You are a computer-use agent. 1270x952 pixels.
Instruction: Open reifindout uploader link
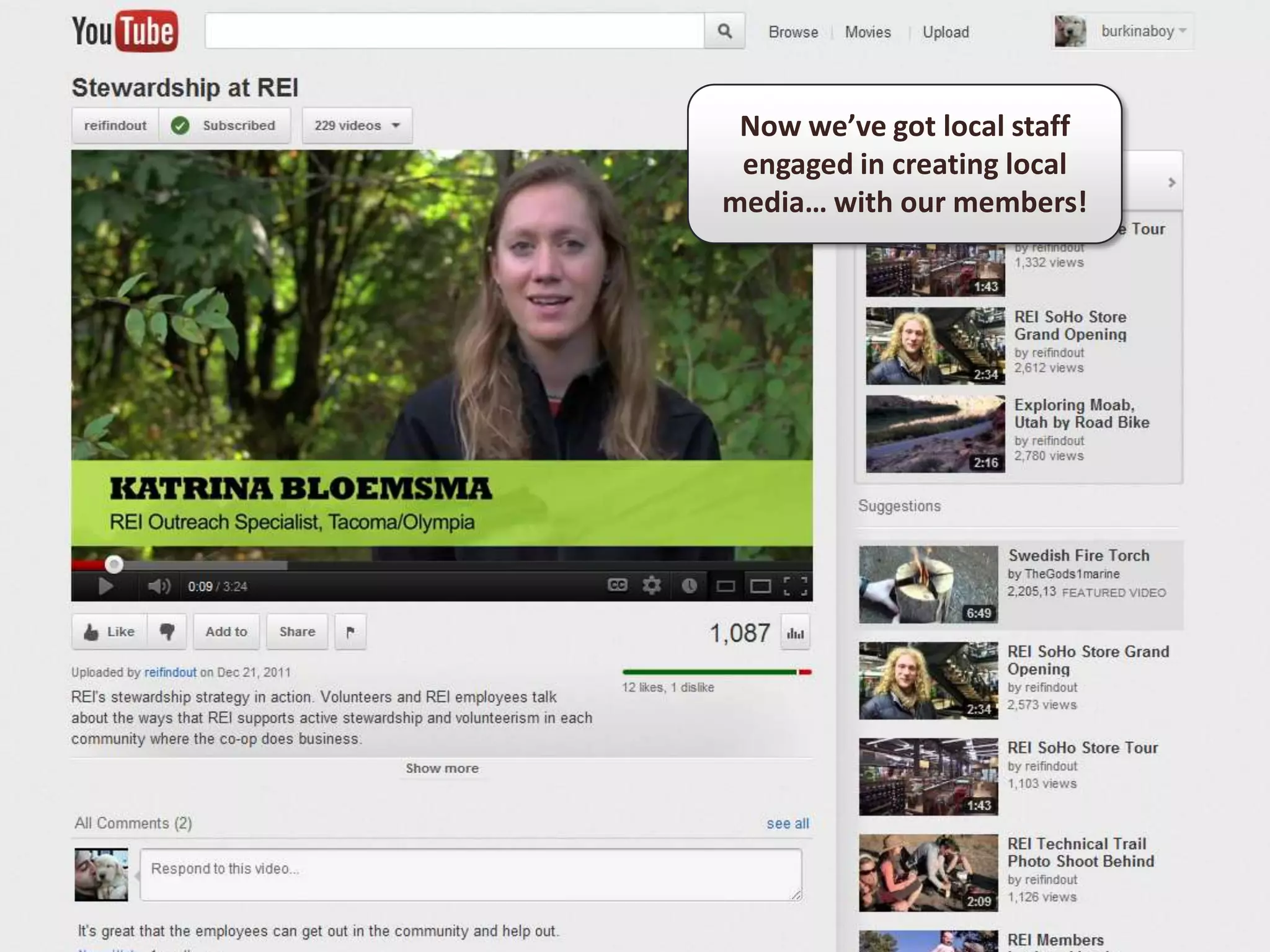pyautogui.click(x=170, y=672)
